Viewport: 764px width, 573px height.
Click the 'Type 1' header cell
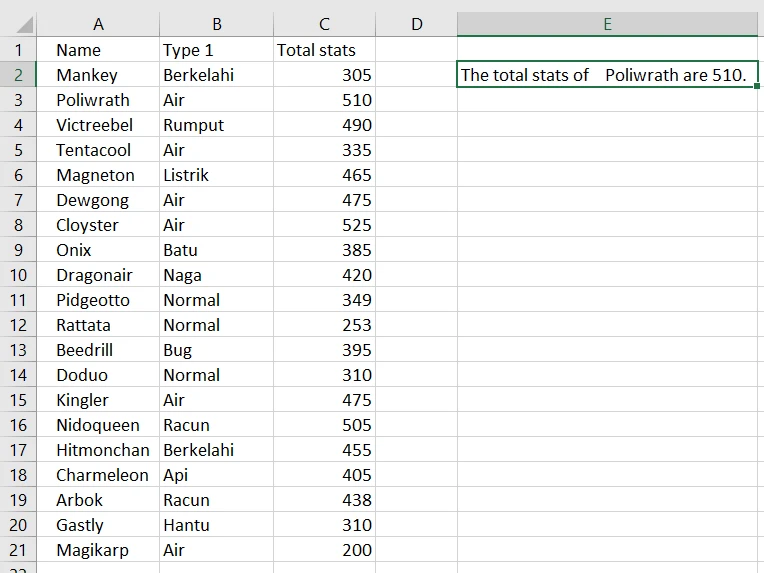tap(216, 50)
